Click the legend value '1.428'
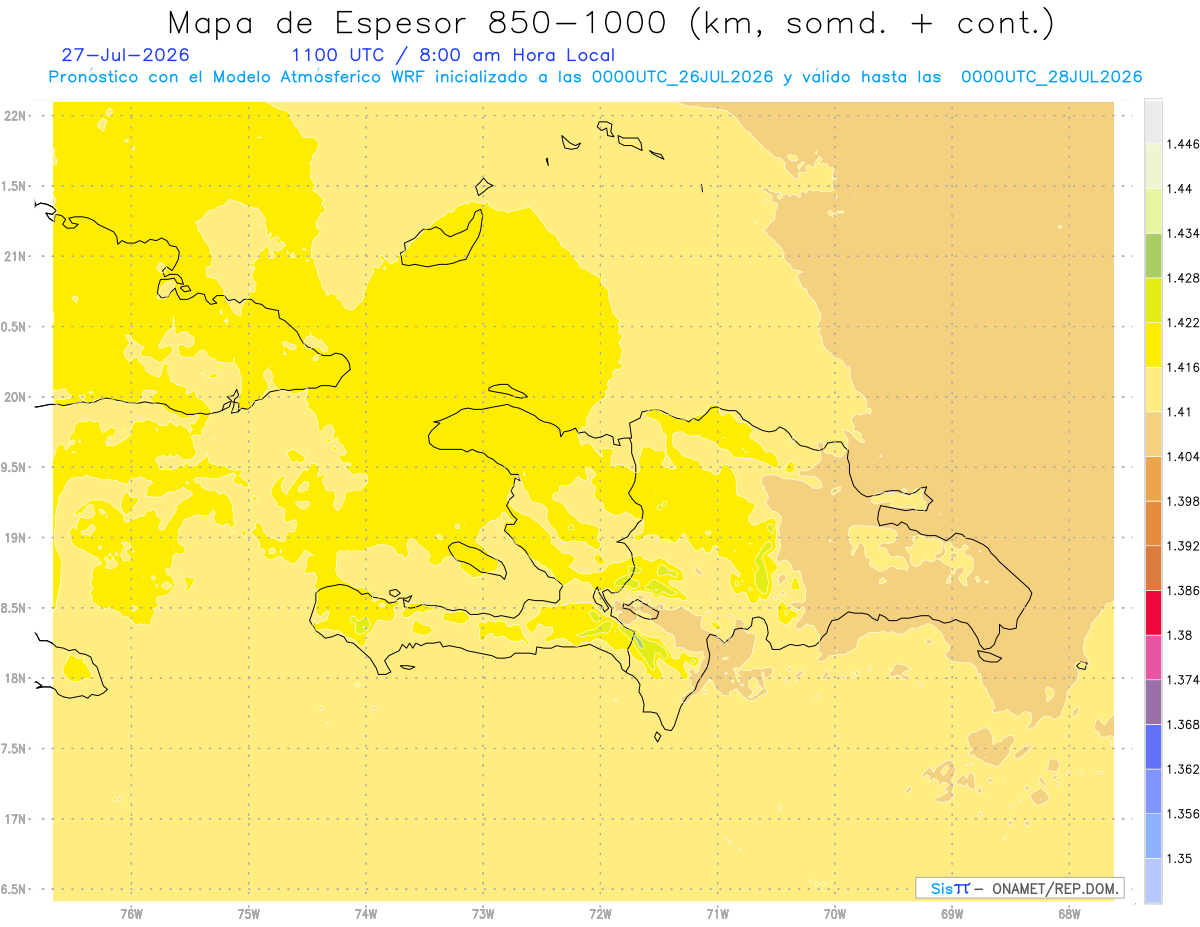Viewport: 1200px width, 927px height. click(1185, 278)
